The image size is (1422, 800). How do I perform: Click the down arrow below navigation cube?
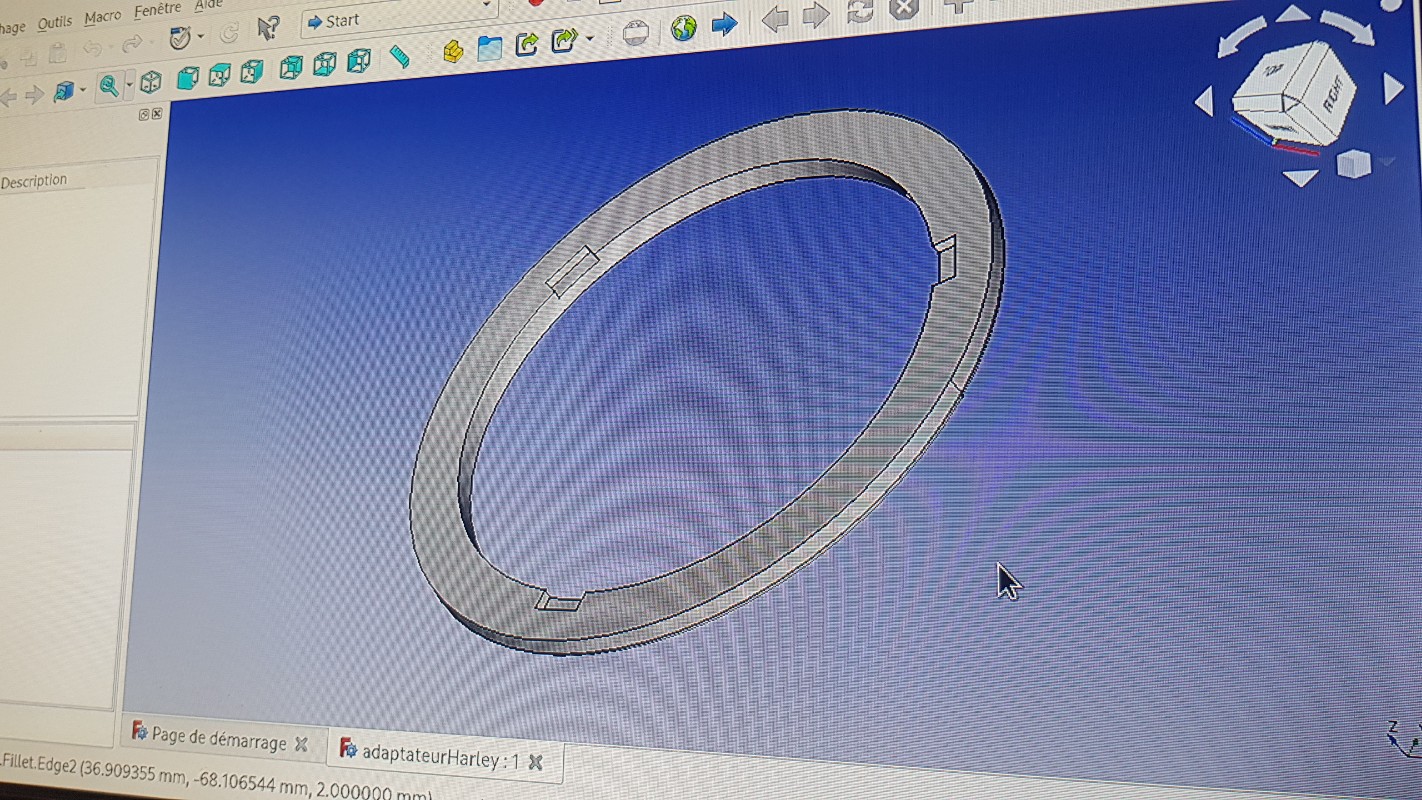point(1299,179)
